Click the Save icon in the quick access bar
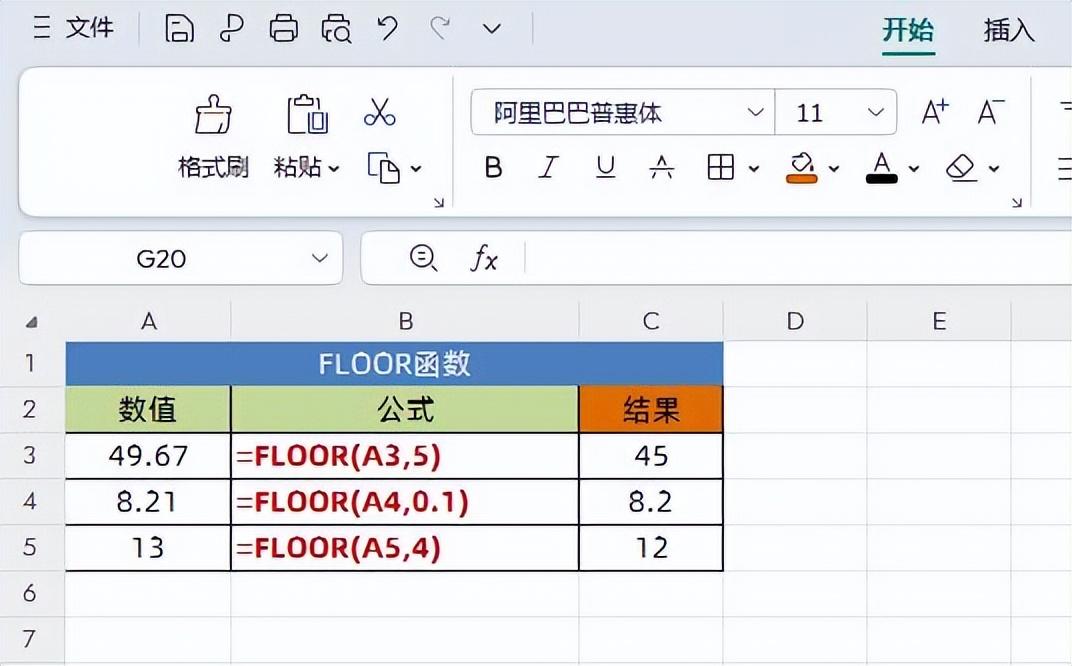This screenshot has width=1072, height=666. click(x=179, y=29)
